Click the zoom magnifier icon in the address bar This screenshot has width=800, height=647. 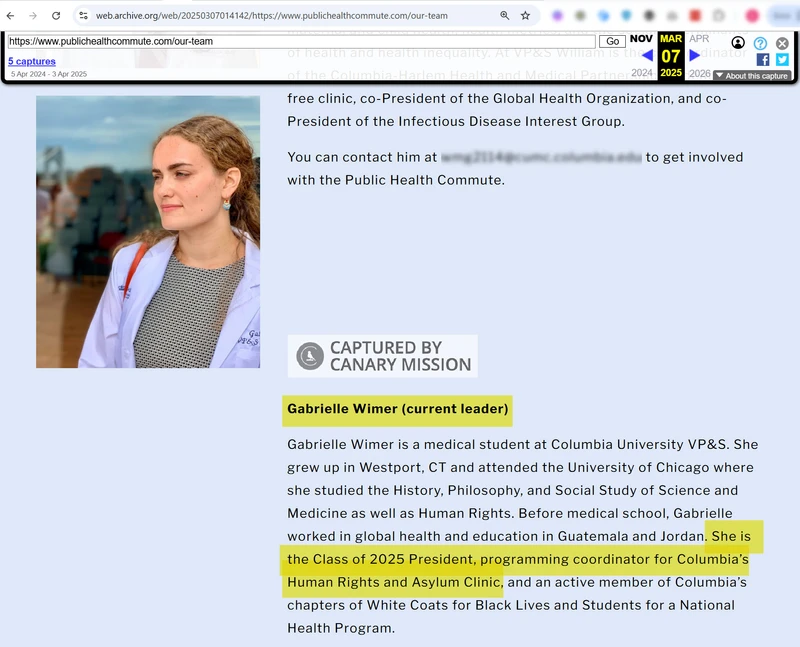pos(505,16)
